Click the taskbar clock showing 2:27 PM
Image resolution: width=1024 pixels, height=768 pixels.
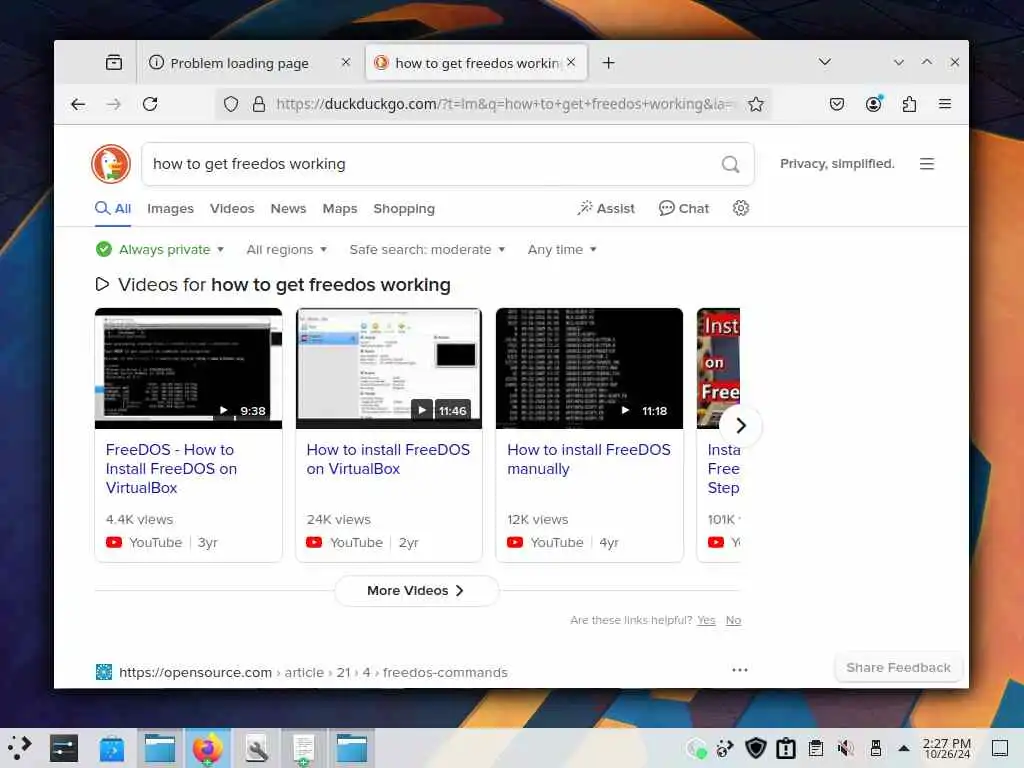(946, 748)
